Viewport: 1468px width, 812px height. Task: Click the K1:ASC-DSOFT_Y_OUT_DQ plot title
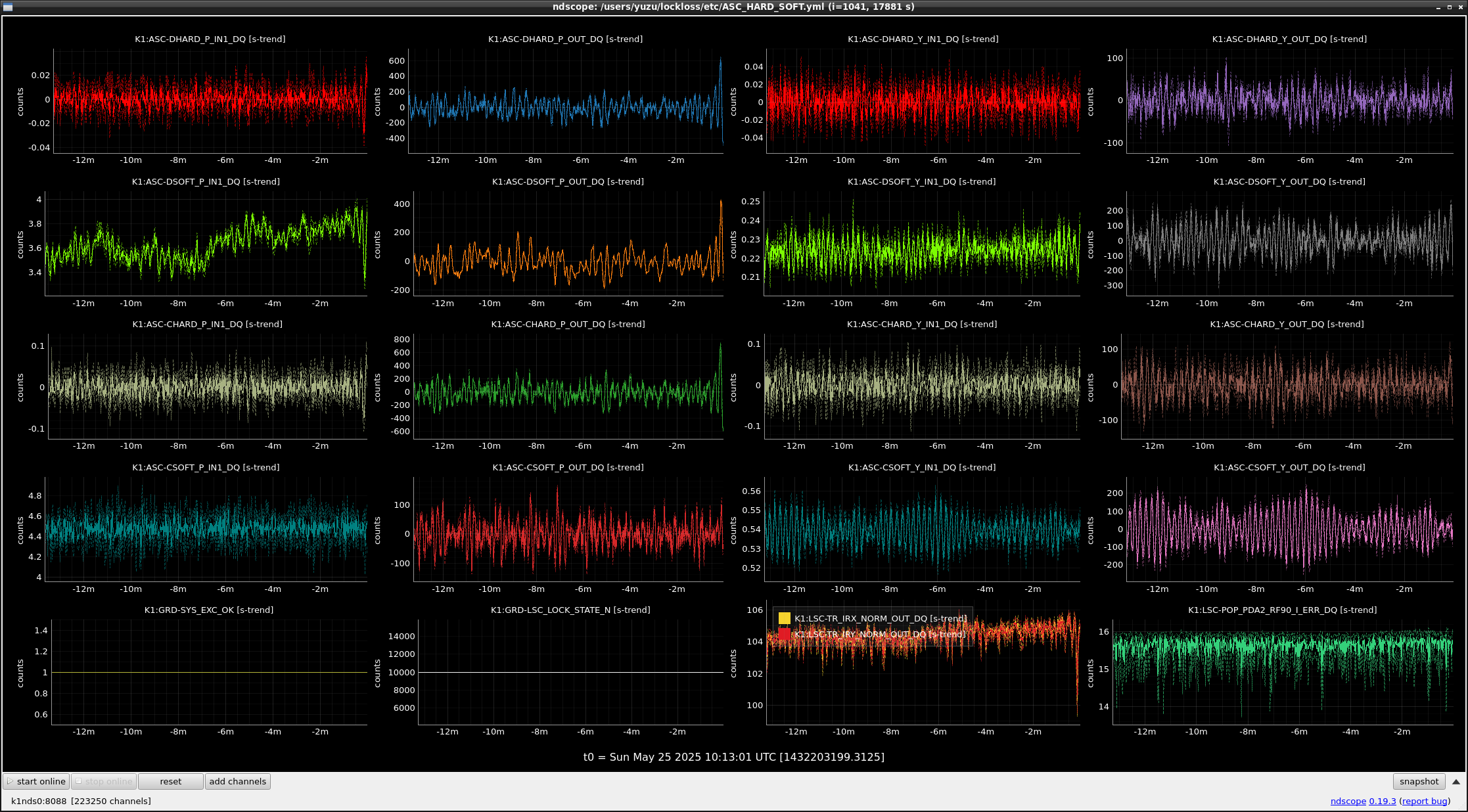[x=1289, y=182]
